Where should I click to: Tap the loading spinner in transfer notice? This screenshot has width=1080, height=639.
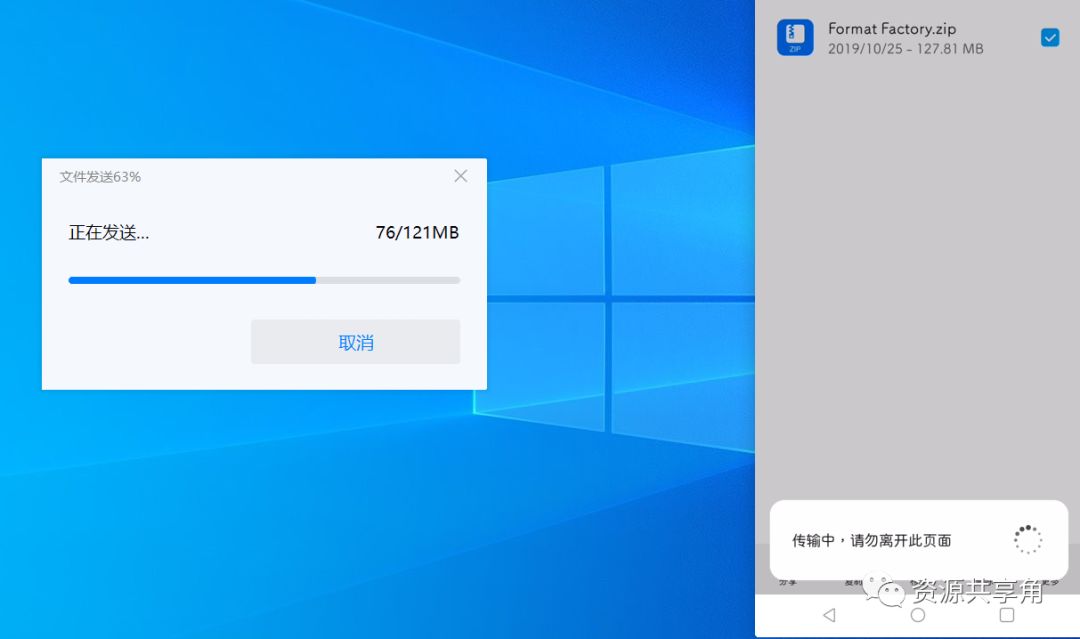[x=1028, y=540]
